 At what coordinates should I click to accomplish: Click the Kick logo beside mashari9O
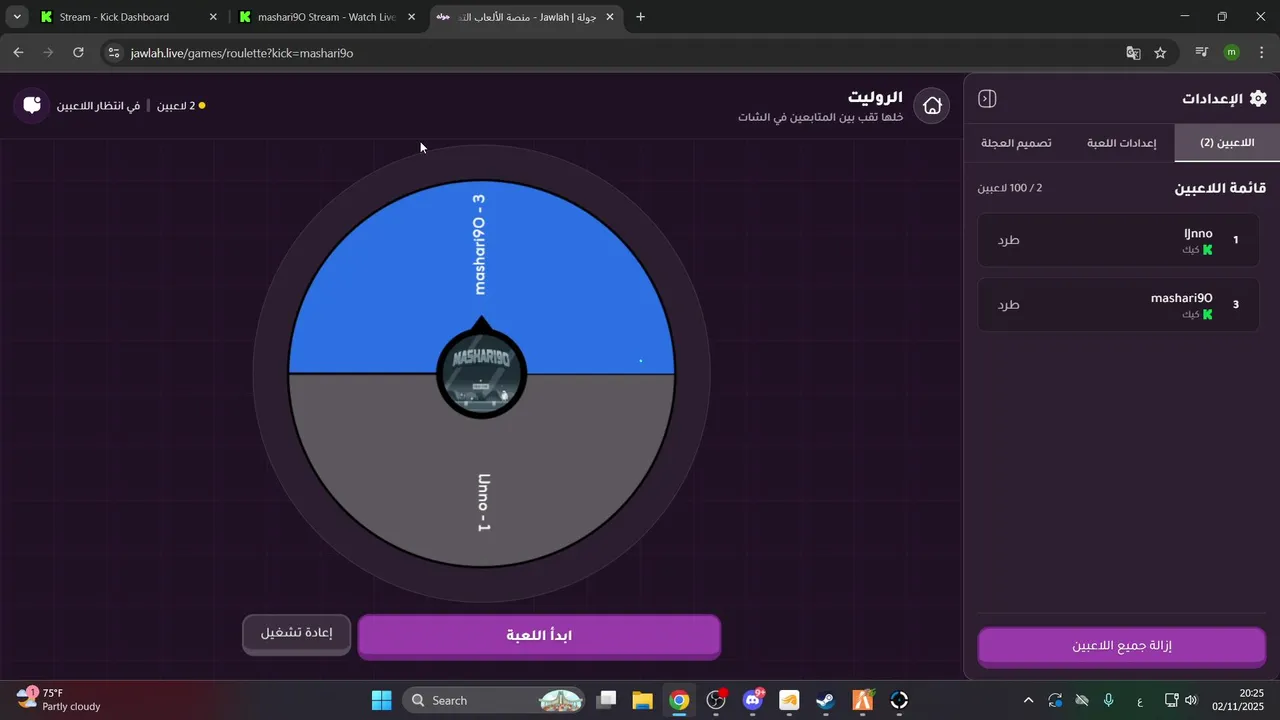point(1207,315)
